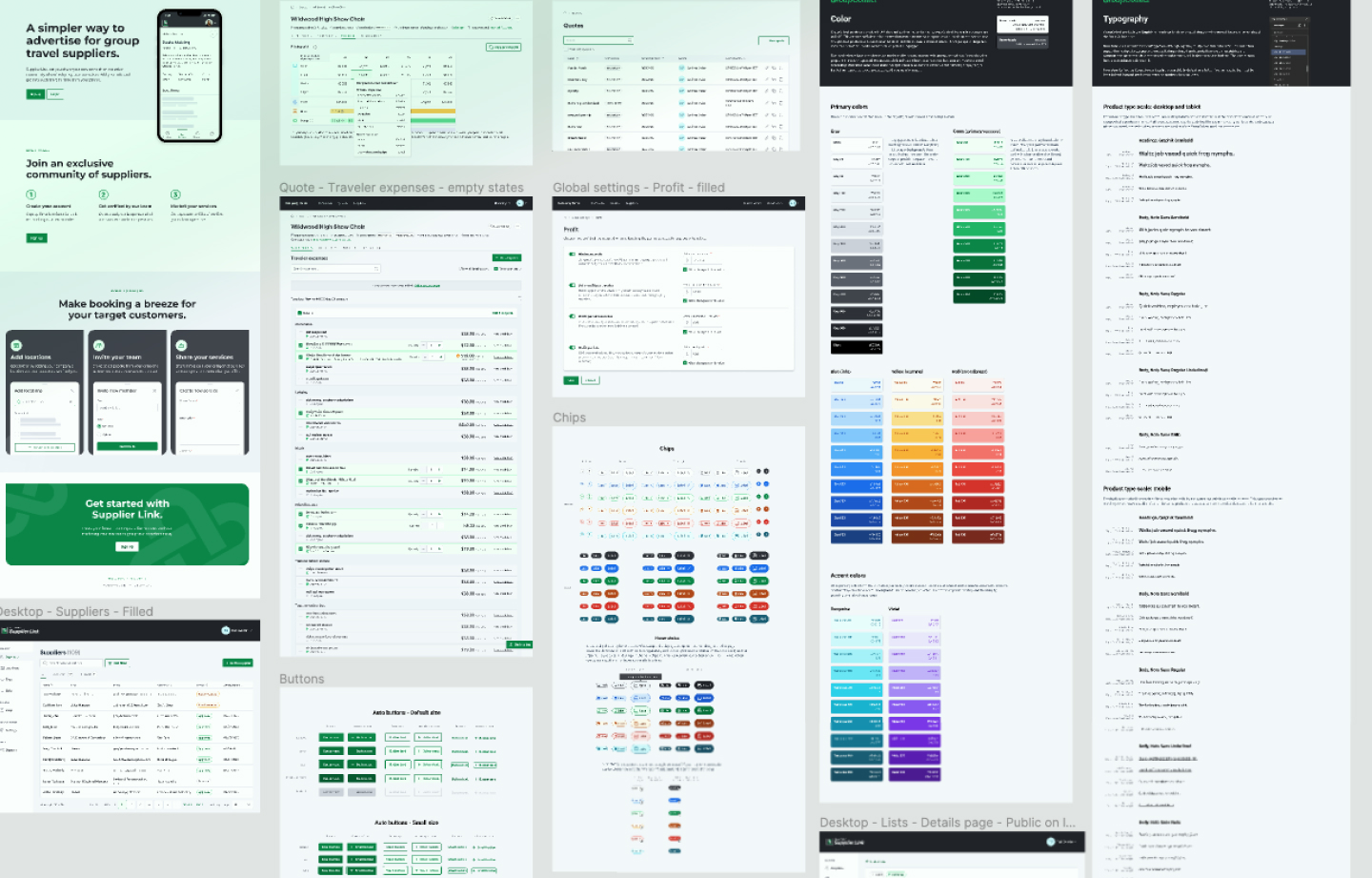This screenshot has height=878, width=1372.
Task: Select the frame label Global settings - Profit - filled
Action: point(638,188)
